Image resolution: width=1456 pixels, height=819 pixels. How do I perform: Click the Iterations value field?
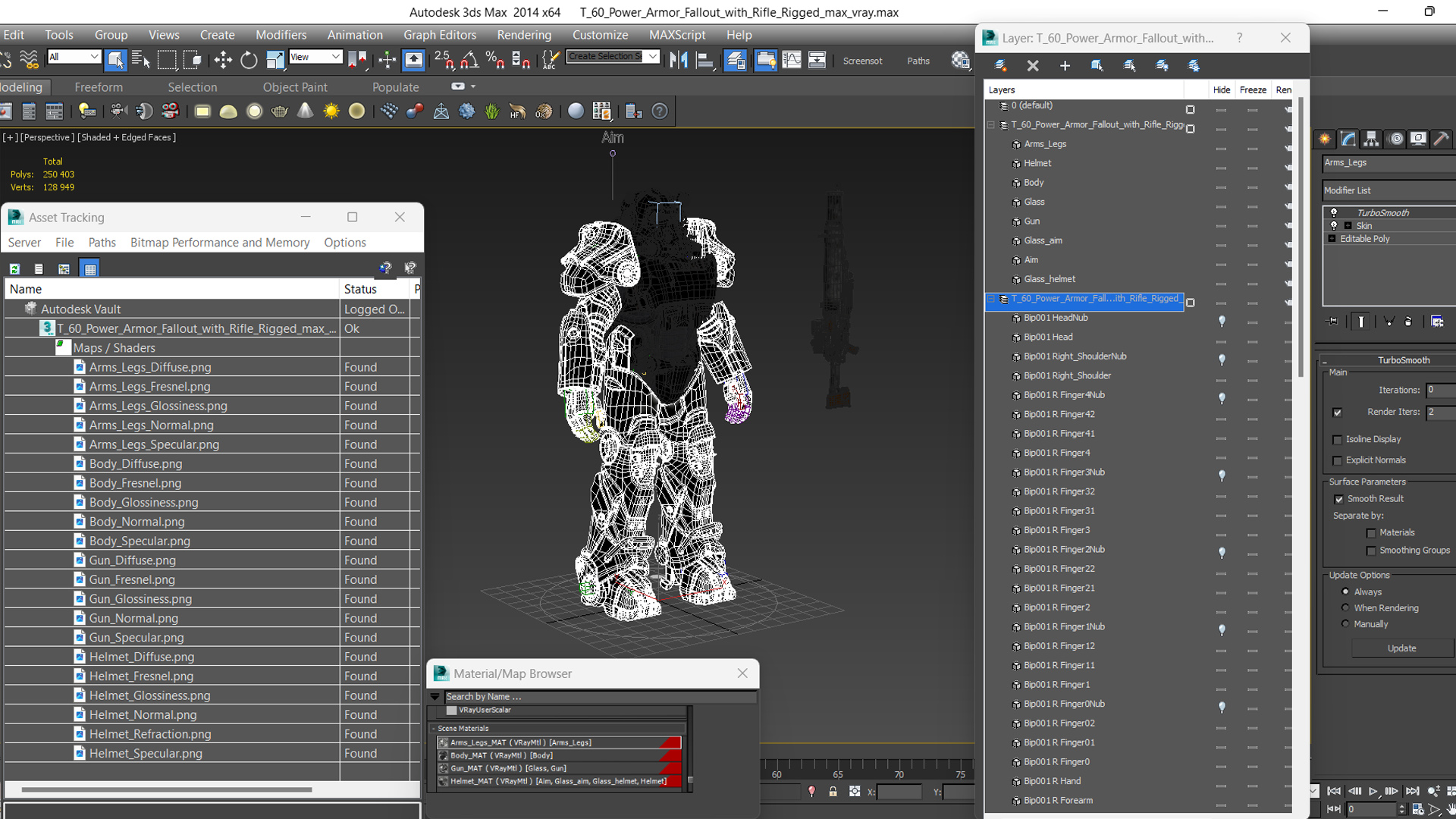1440,390
